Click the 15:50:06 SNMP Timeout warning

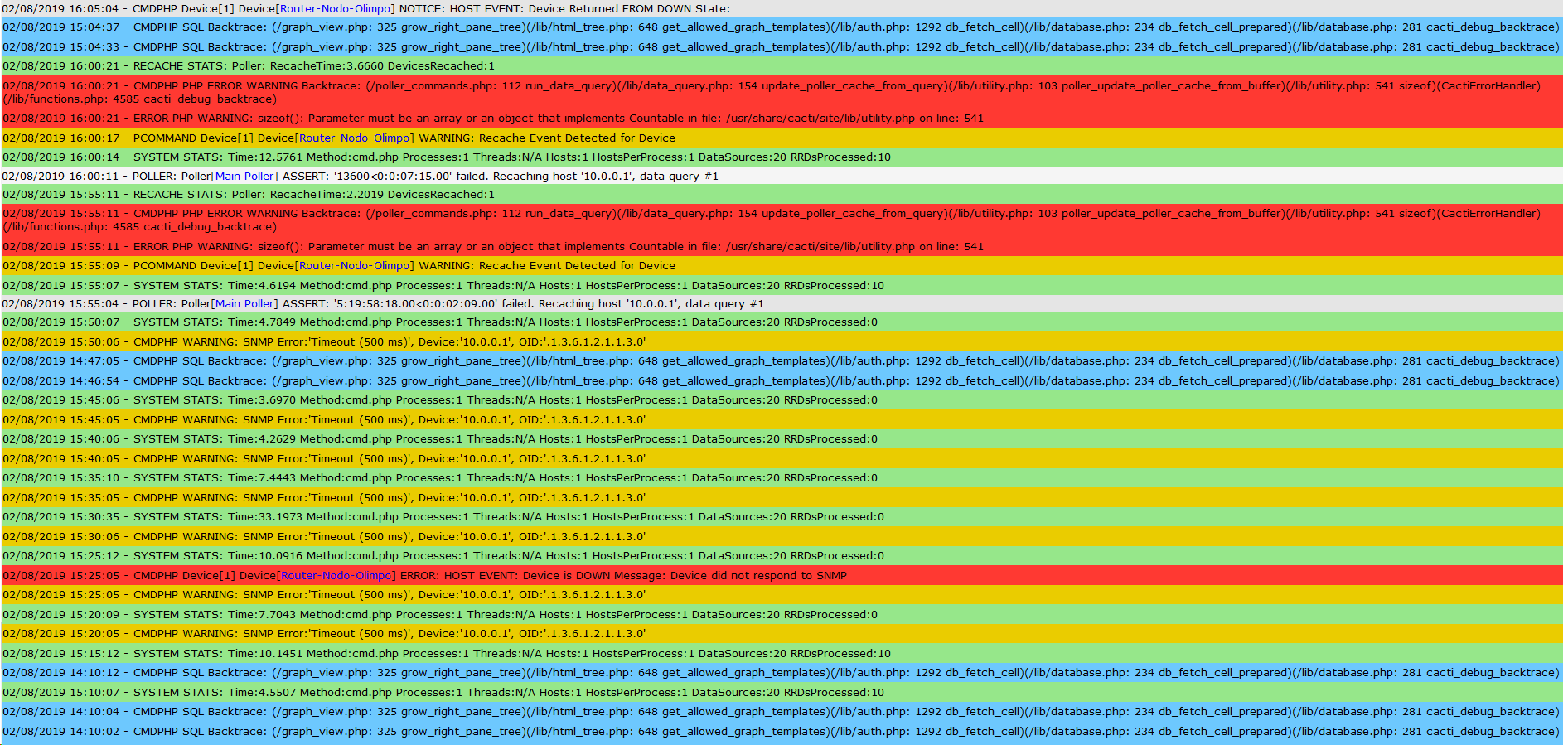pos(782,341)
